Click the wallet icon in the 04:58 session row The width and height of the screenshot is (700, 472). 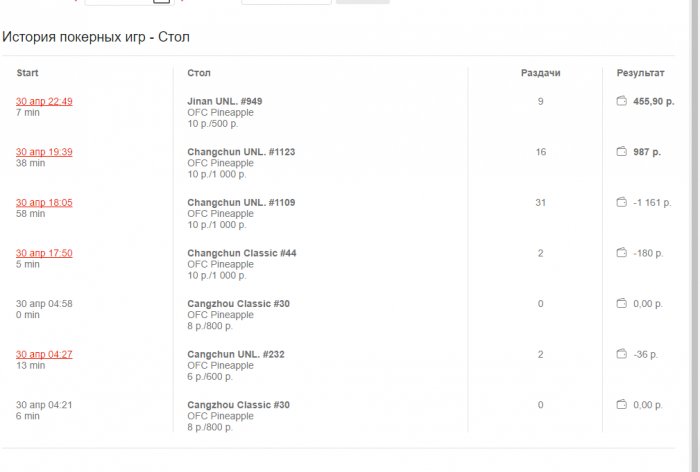coord(621,303)
